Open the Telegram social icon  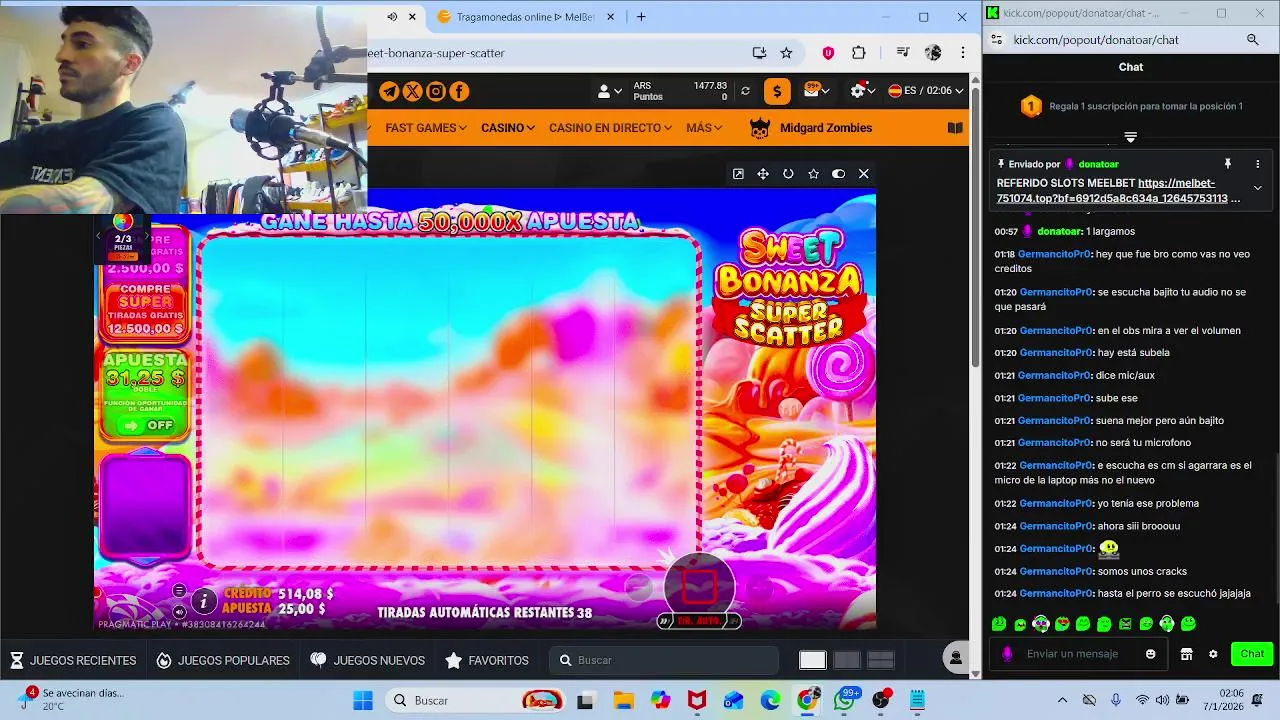[x=389, y=91]
